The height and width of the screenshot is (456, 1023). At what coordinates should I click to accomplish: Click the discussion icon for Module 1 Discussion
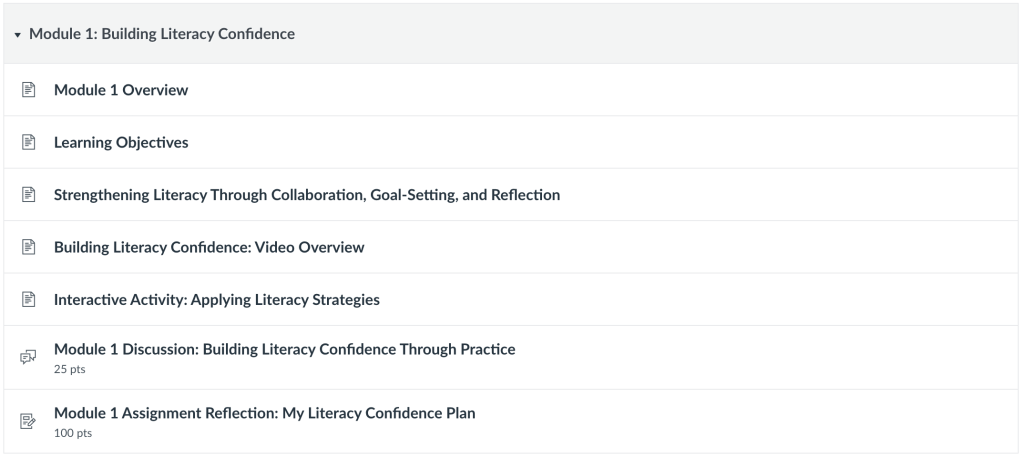[28, 357]
